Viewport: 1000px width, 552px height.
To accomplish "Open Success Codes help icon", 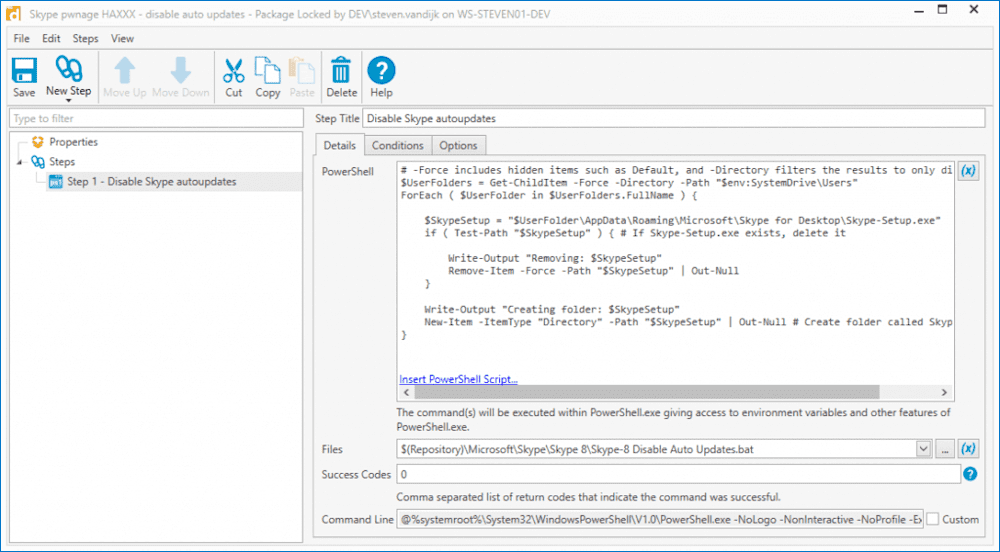I will click(970, 474).
